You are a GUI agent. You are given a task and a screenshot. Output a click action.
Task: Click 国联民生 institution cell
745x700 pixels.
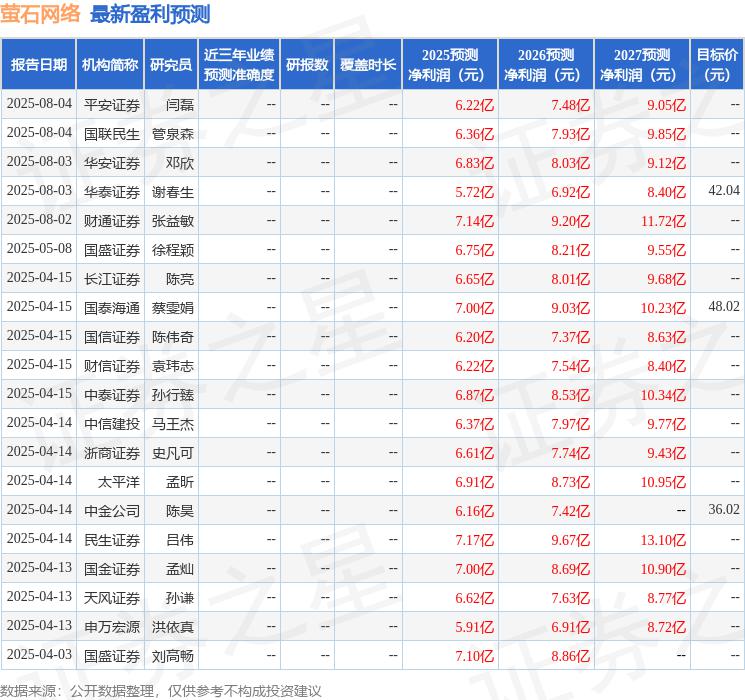tap(112, 134)
